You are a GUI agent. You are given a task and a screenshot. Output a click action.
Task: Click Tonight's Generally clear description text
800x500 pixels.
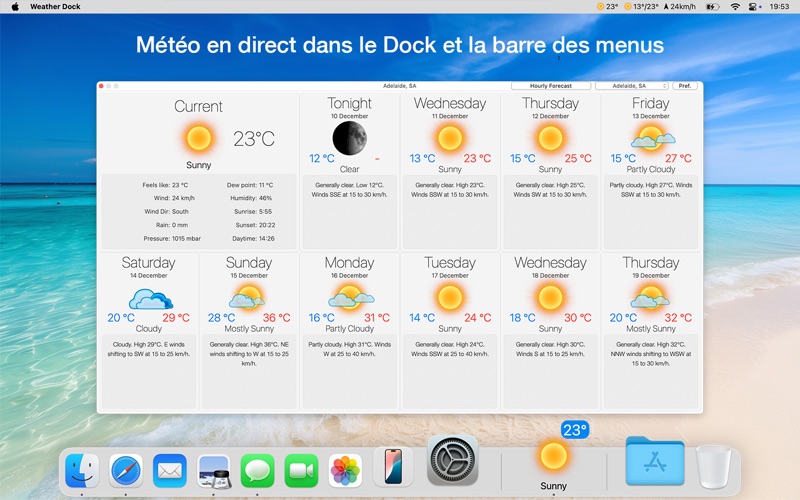click(x=349, y=190)
